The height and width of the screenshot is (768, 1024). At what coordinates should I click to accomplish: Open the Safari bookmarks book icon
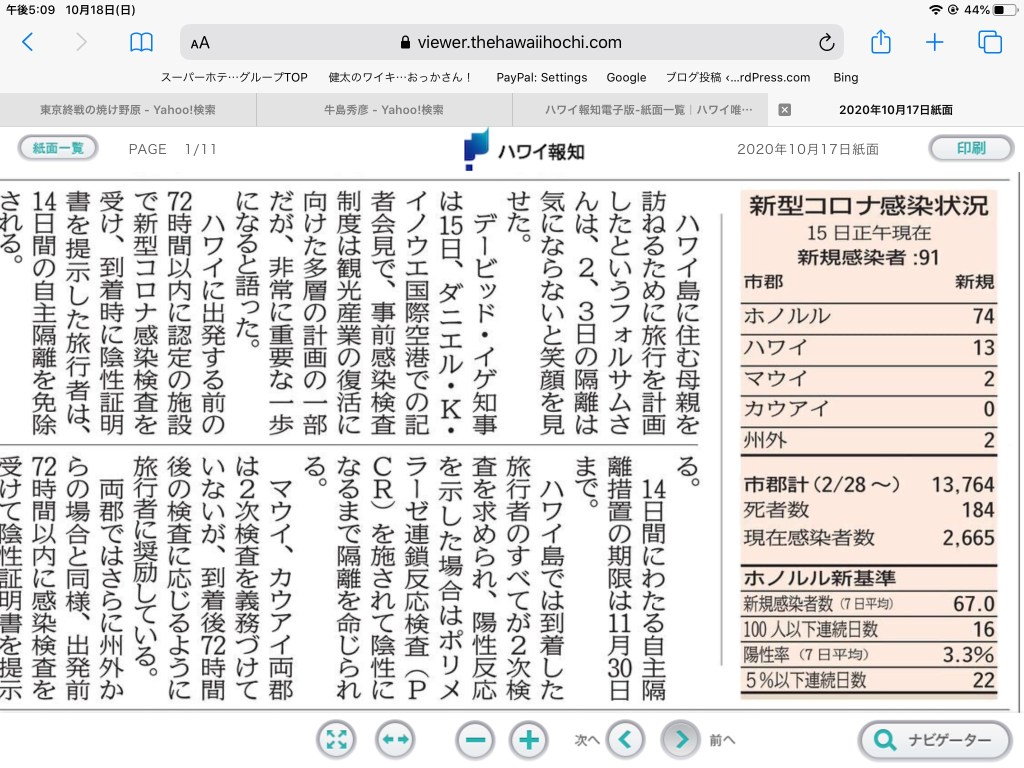(141, 42)
